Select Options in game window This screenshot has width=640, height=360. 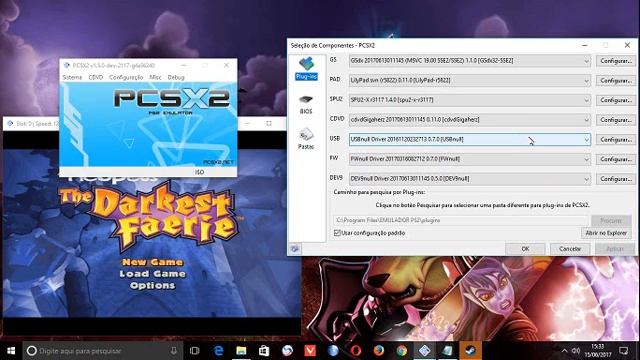click(153, 286)
